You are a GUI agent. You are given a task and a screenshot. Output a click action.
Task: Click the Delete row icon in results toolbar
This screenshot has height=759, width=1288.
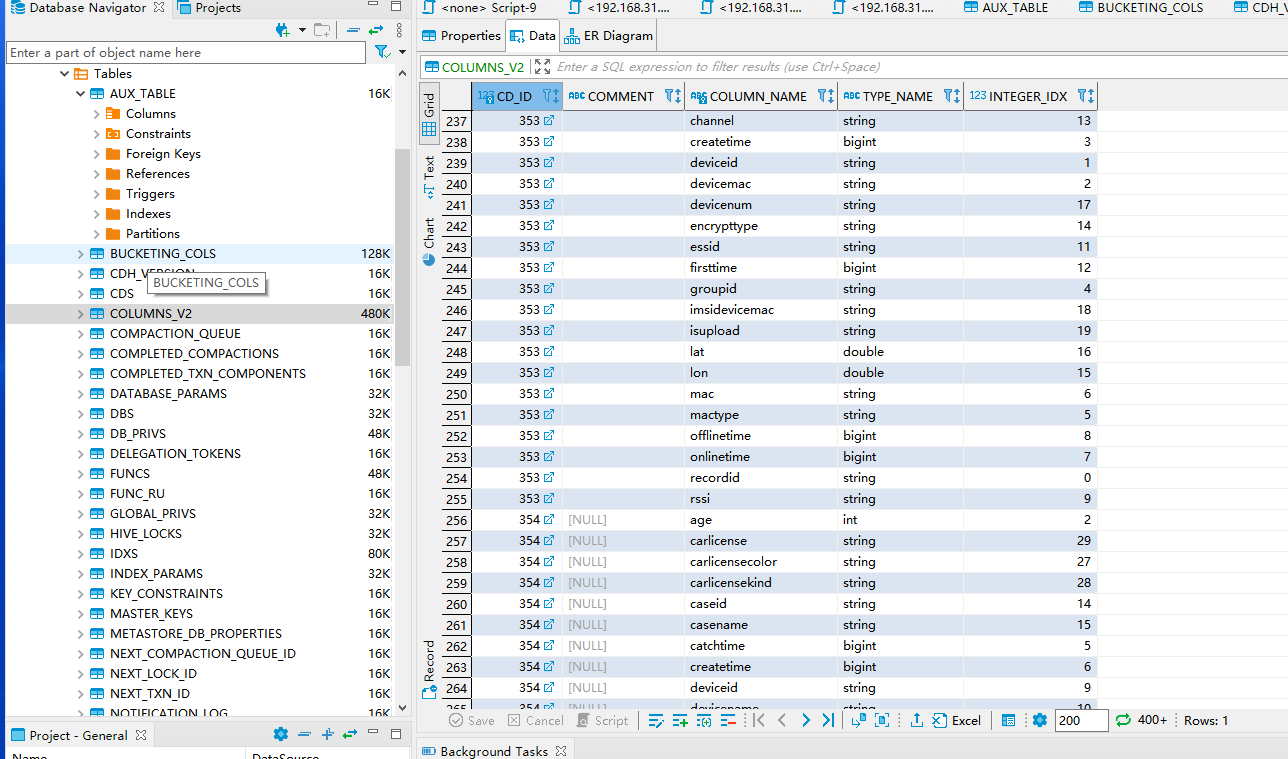[x=728, y=720]
